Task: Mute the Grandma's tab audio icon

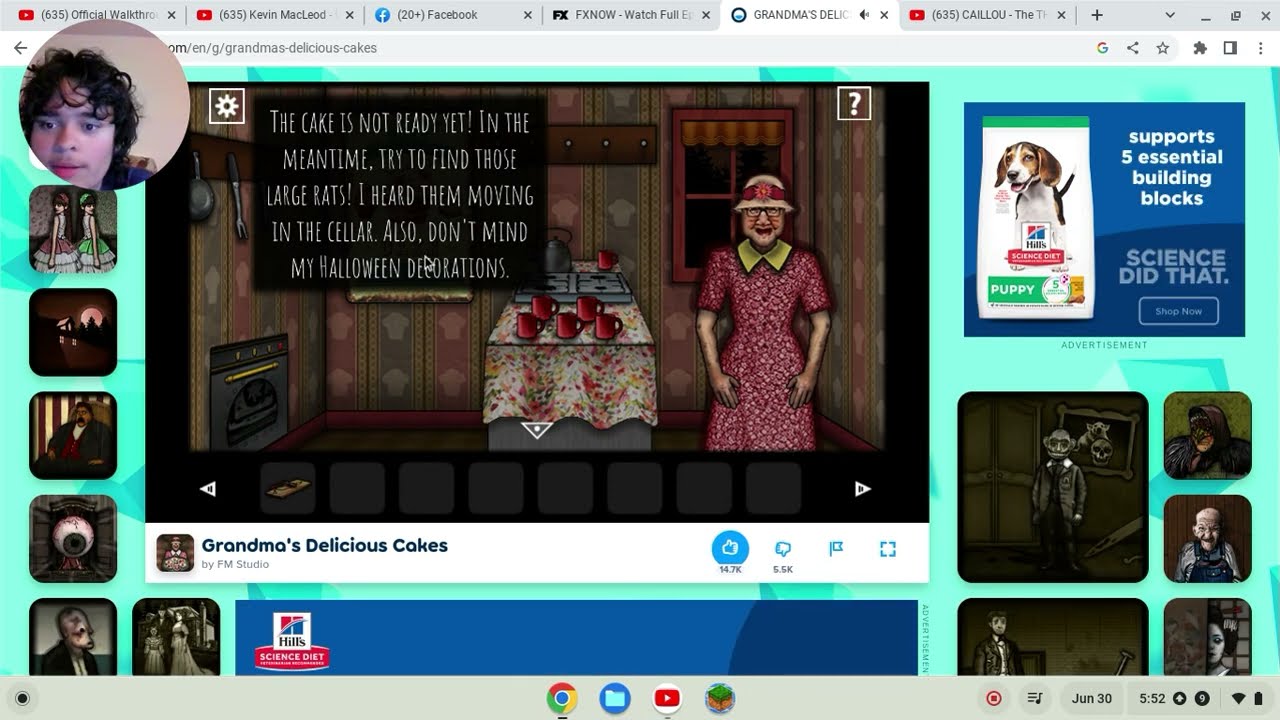Action: click(x=864, y=15)
